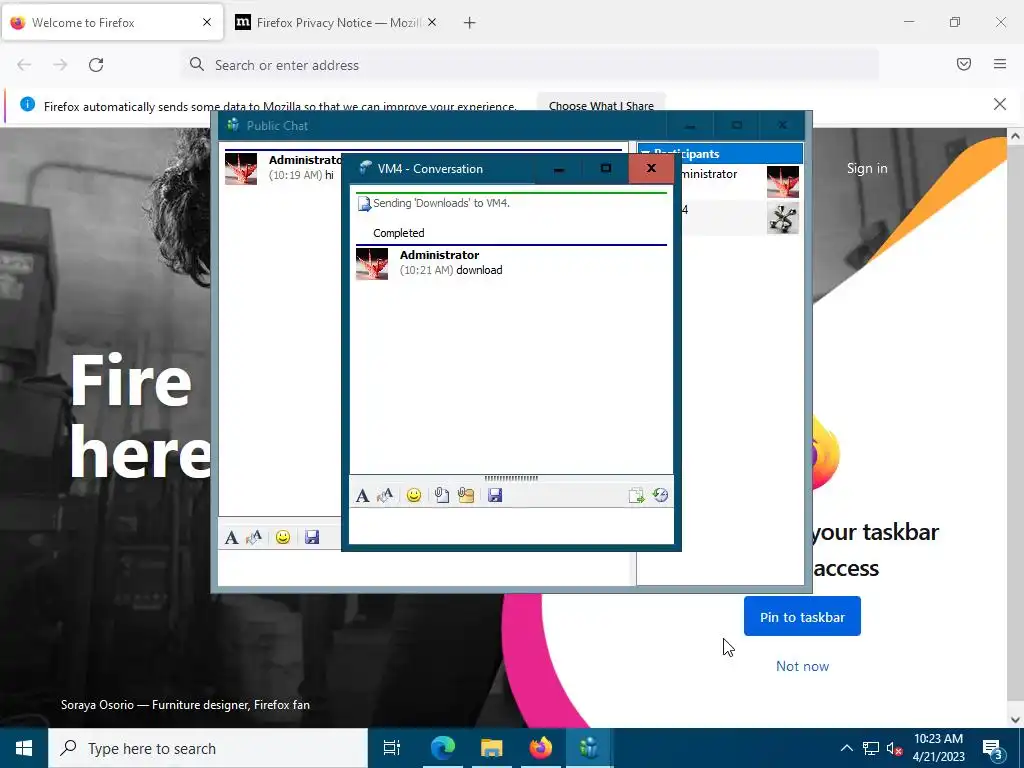Click font icon in Public Chat toolbar

pos(231,537)
